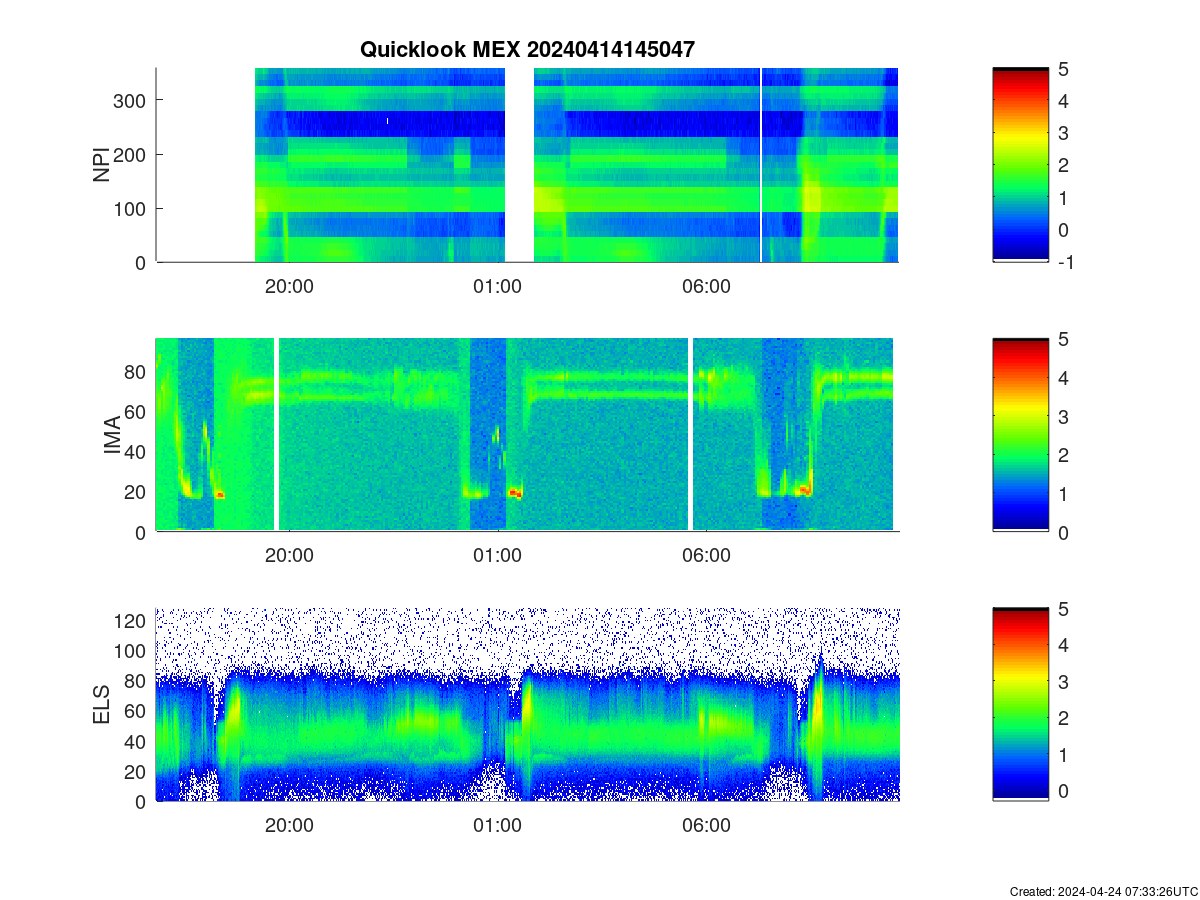Click the 01:00 tick under NPI plot

pyautogui.click(x=497, y=286)
